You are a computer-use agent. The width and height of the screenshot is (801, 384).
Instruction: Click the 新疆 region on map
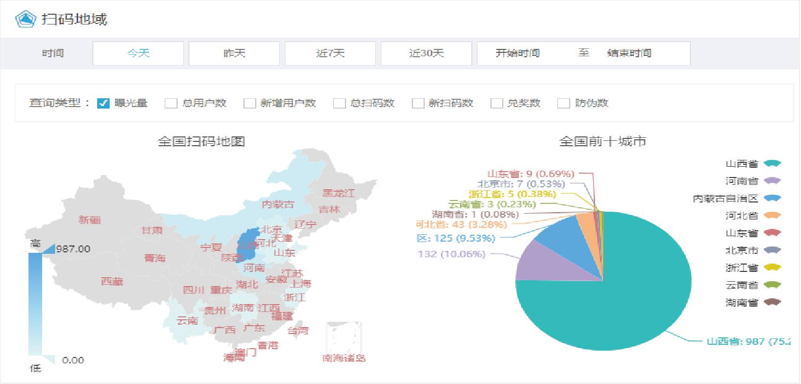click(90, 220)
